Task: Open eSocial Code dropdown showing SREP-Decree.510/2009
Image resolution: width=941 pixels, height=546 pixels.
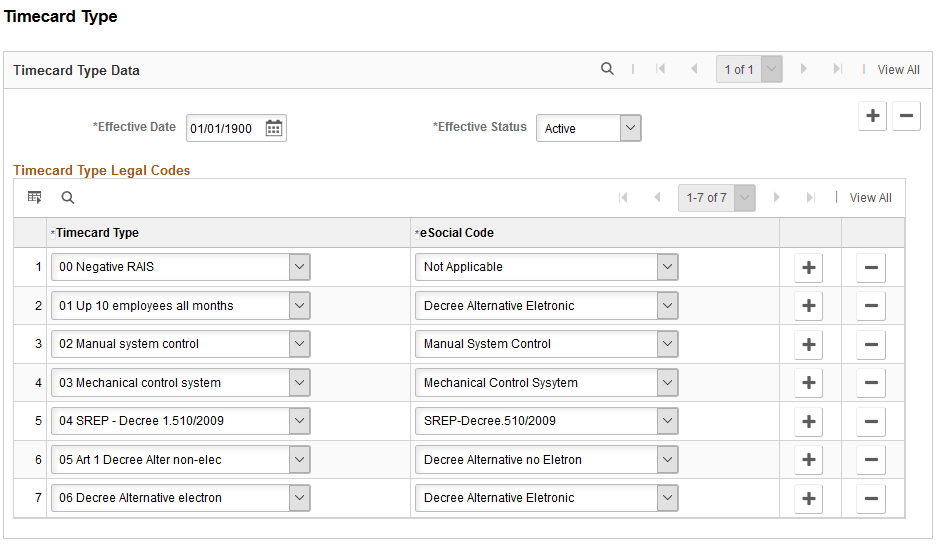Action: click(547, 421)
